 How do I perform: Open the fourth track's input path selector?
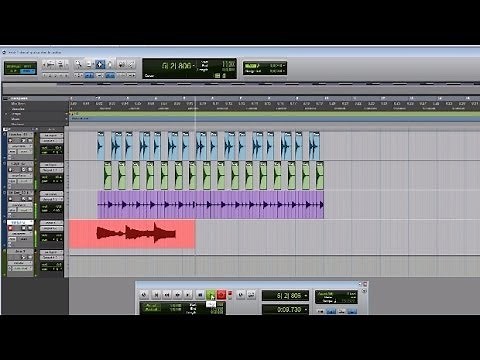51,223
